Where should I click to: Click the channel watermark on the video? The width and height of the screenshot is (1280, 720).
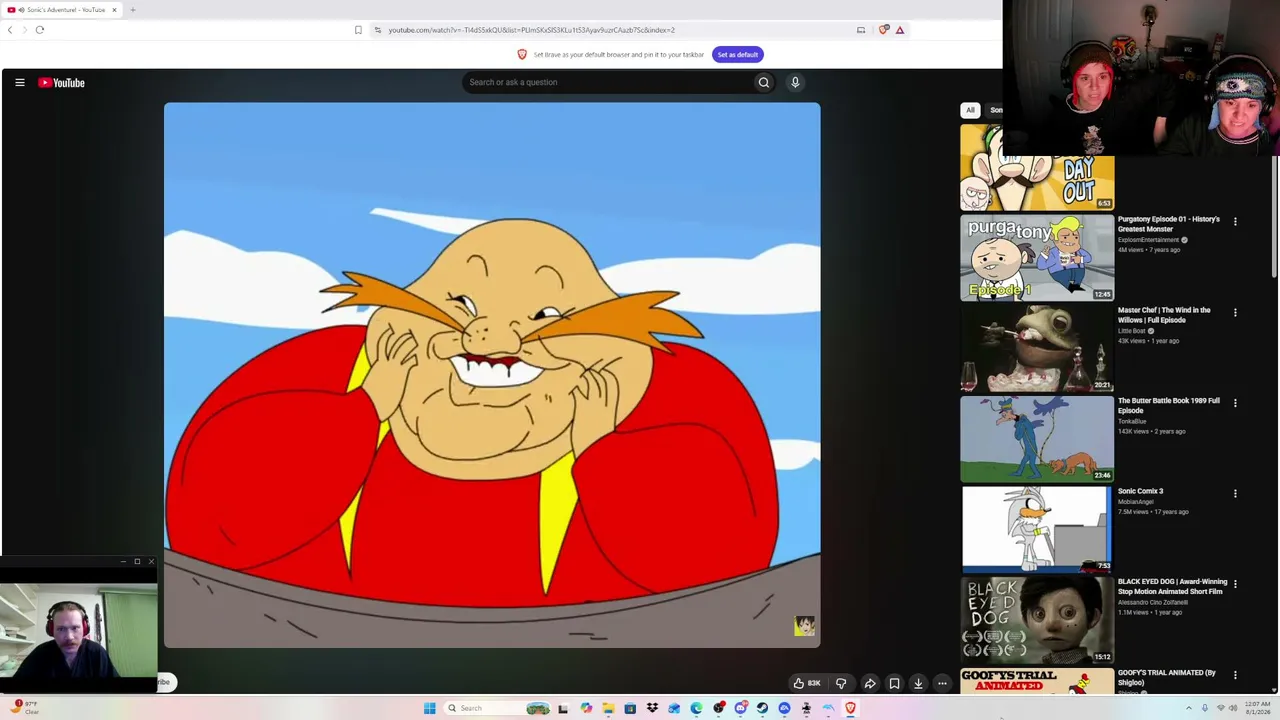(804, 626)
